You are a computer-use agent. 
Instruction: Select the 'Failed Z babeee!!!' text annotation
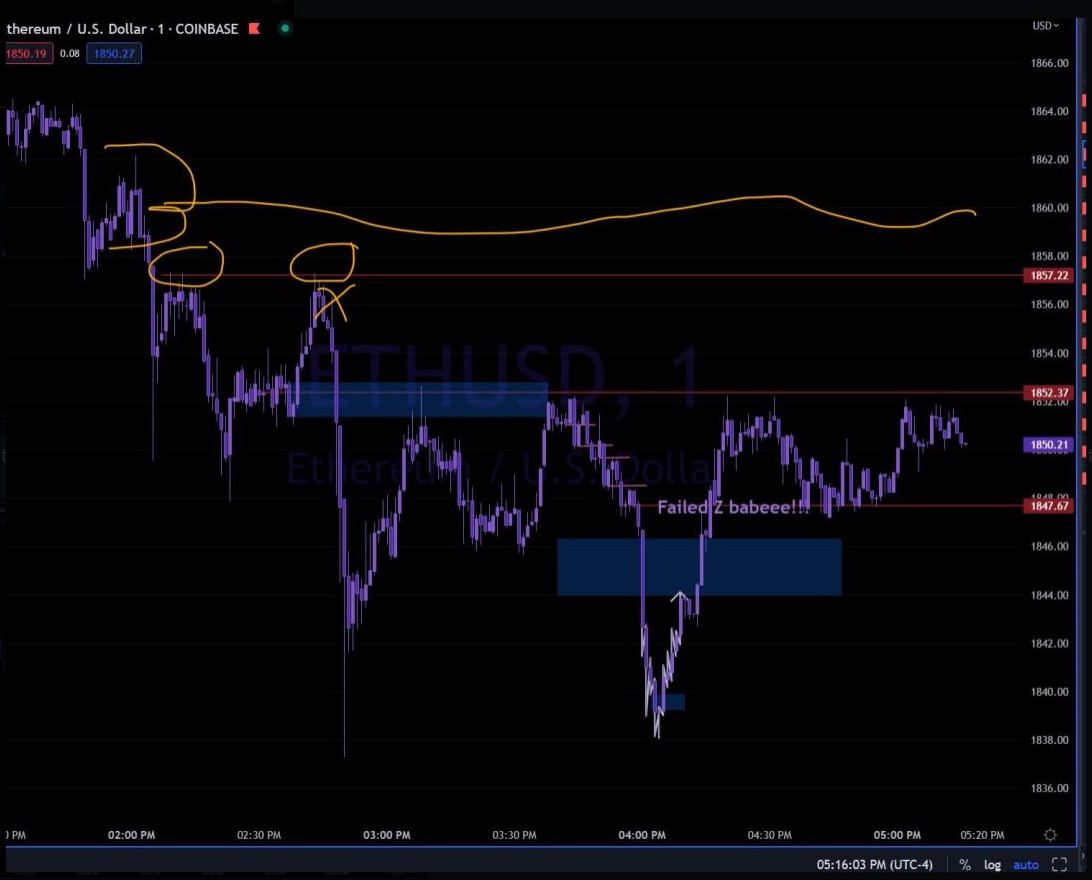734,507
